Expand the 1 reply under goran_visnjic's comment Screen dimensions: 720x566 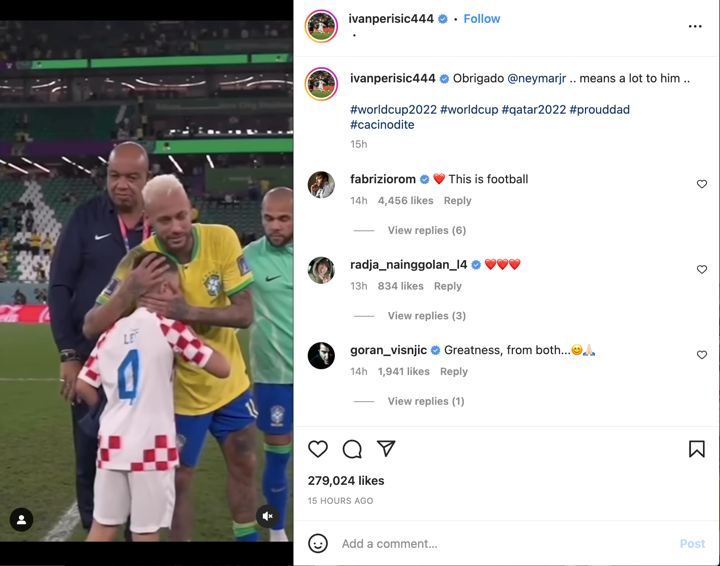pos(425,401)
